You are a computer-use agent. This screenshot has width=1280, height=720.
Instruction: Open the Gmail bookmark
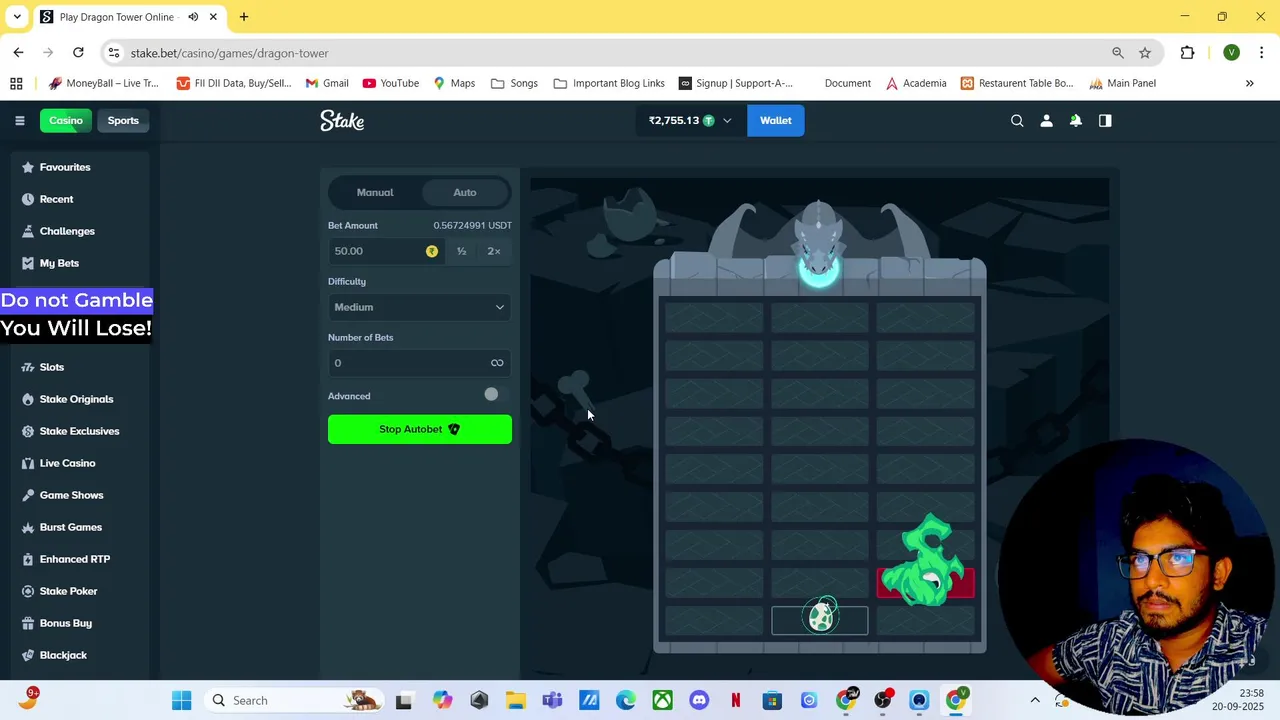327,83
